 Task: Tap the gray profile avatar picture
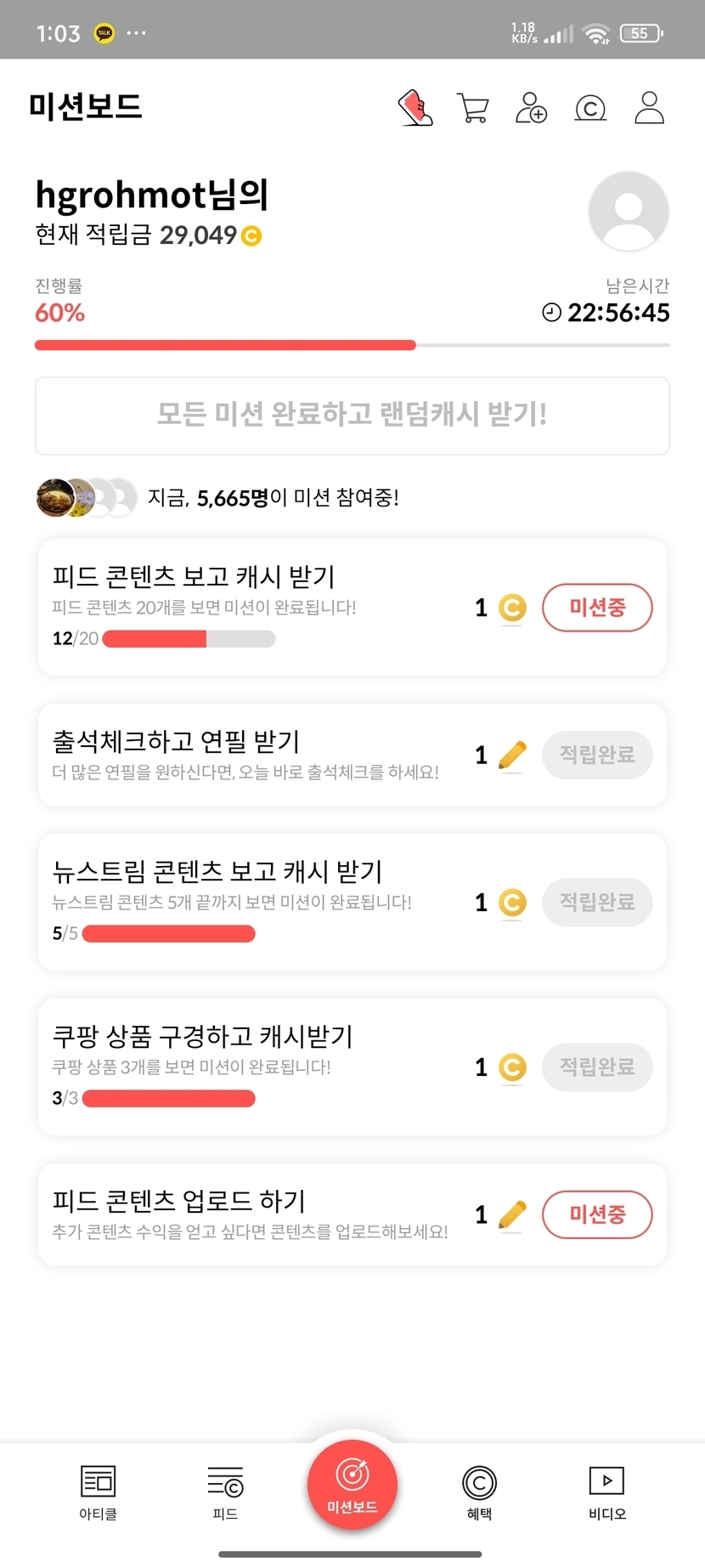click(629, 211)
